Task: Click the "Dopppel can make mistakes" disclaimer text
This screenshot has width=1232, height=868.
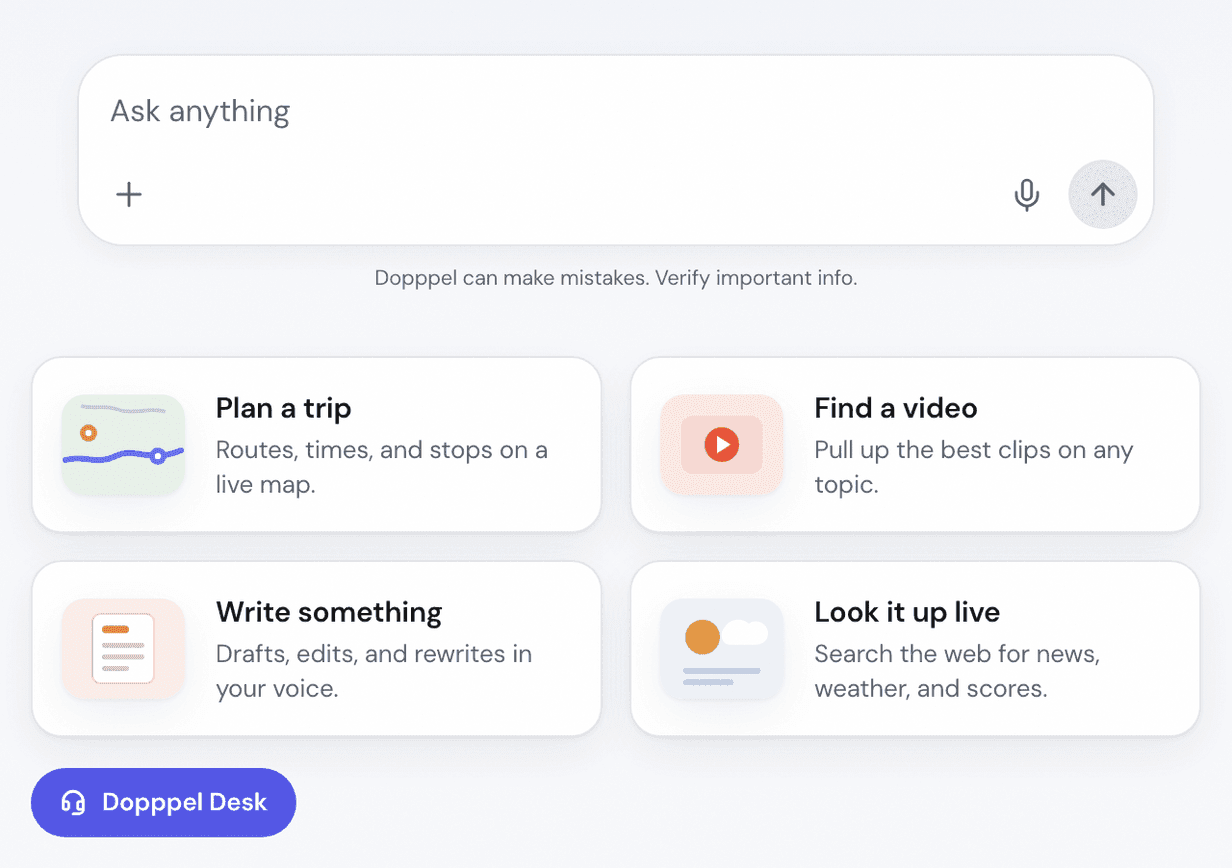Action: pos(616,278)
